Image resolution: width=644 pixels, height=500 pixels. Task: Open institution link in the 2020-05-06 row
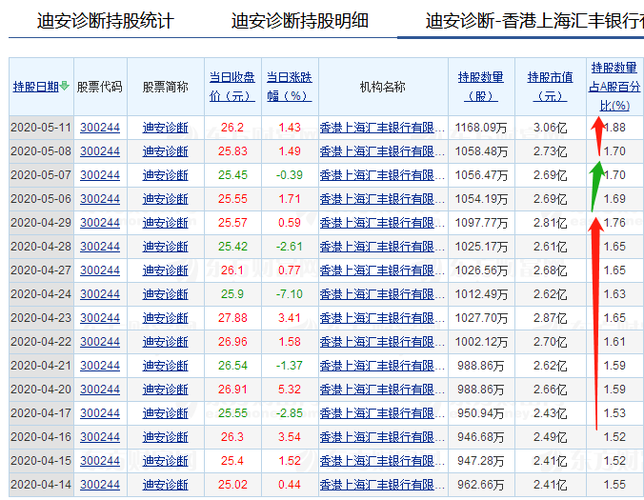pyautogui.click(x=382, y=199)
